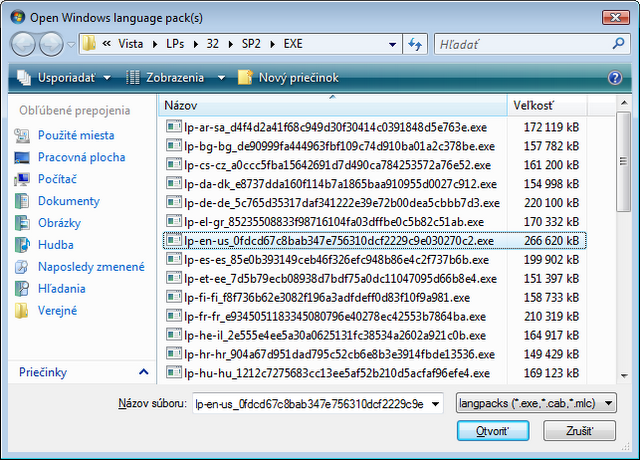Open Dokumenty in the sidebar
Image resolution: width=640 pixels, height=460 pixels.
[x=69, y=201]
